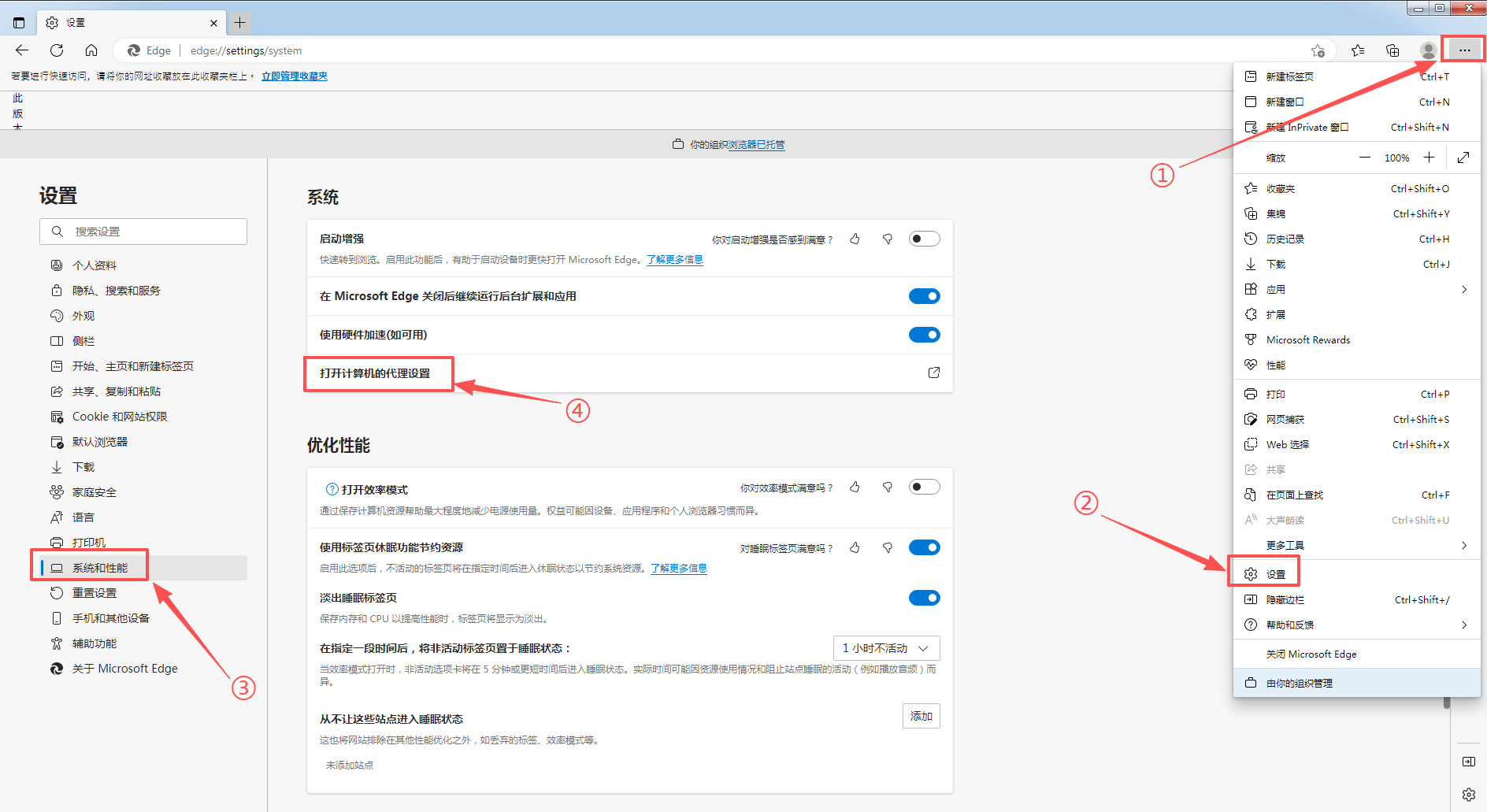Image resolution: width=1487 pixels, height=812 pixels.
Task: Turn on efficiency mode toggle
Action: [x=924, y=487]
